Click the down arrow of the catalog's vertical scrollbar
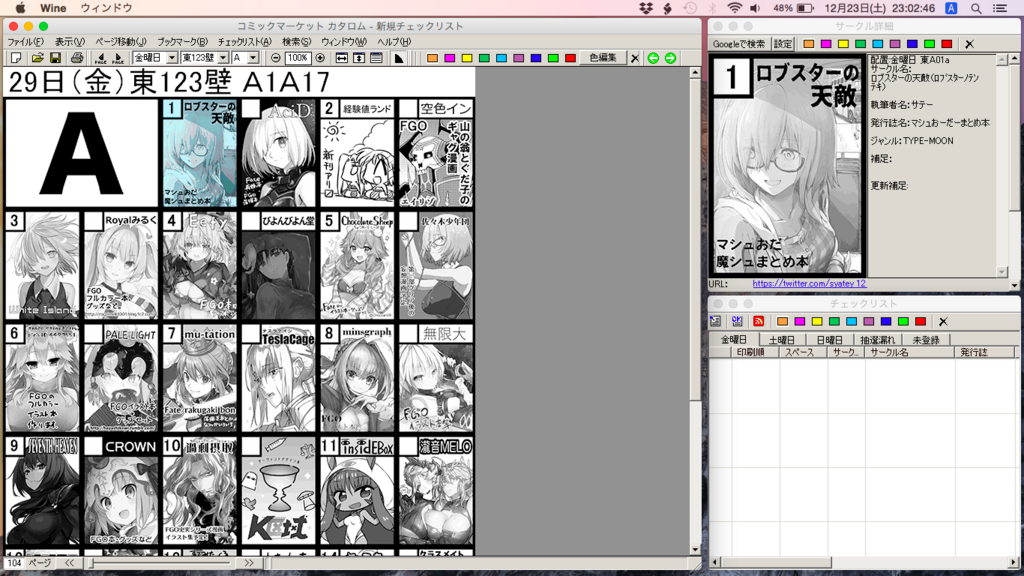The width and height of the screenshot is (1024, 576). 695,549
